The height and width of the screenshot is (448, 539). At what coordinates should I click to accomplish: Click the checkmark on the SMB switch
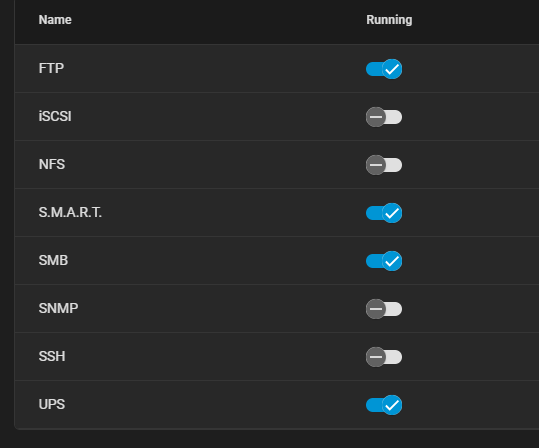[x=392, y=261]
